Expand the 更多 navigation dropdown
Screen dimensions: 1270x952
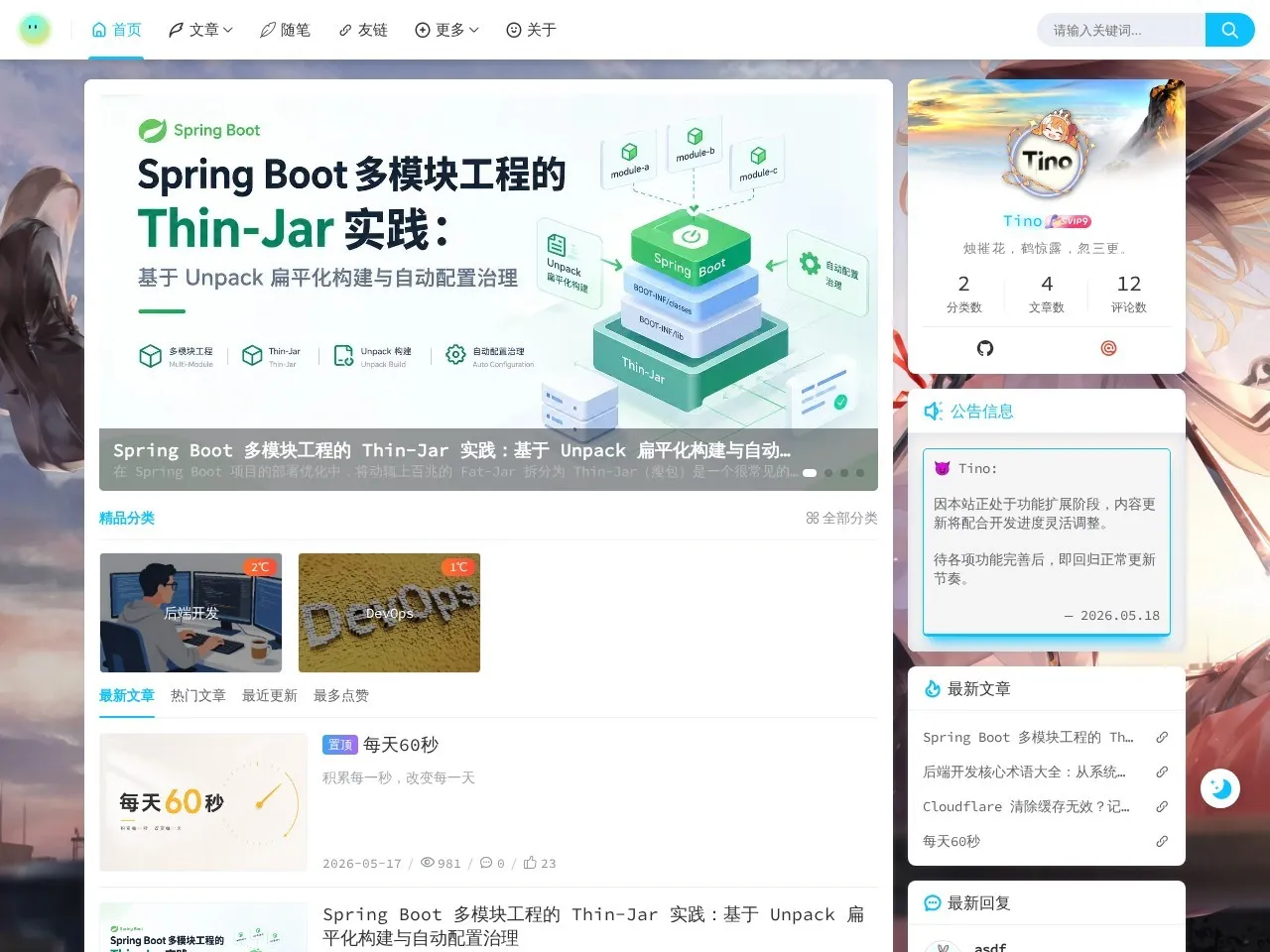point(446,30)
